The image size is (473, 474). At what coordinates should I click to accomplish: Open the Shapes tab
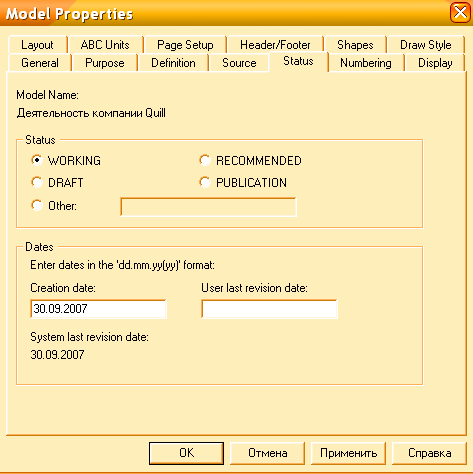355,45
